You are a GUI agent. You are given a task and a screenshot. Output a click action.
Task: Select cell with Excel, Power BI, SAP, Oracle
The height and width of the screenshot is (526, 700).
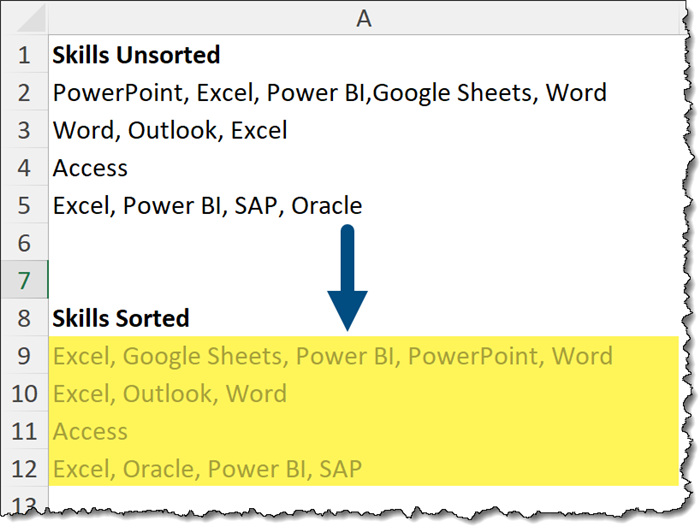tap(207, 206)
